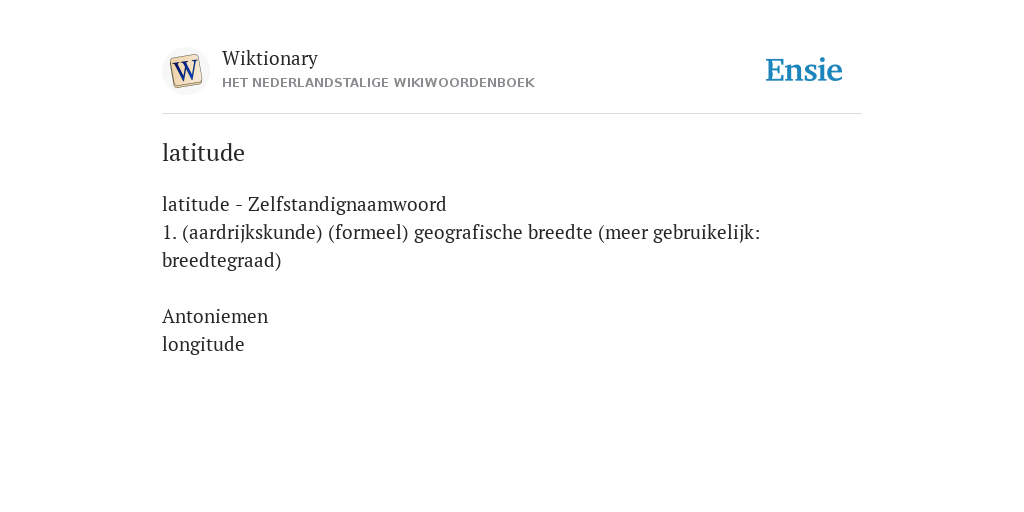Click the Antoniemen section heading
1024x512 pixels.
pyautogui.click(x=215, y=316)
